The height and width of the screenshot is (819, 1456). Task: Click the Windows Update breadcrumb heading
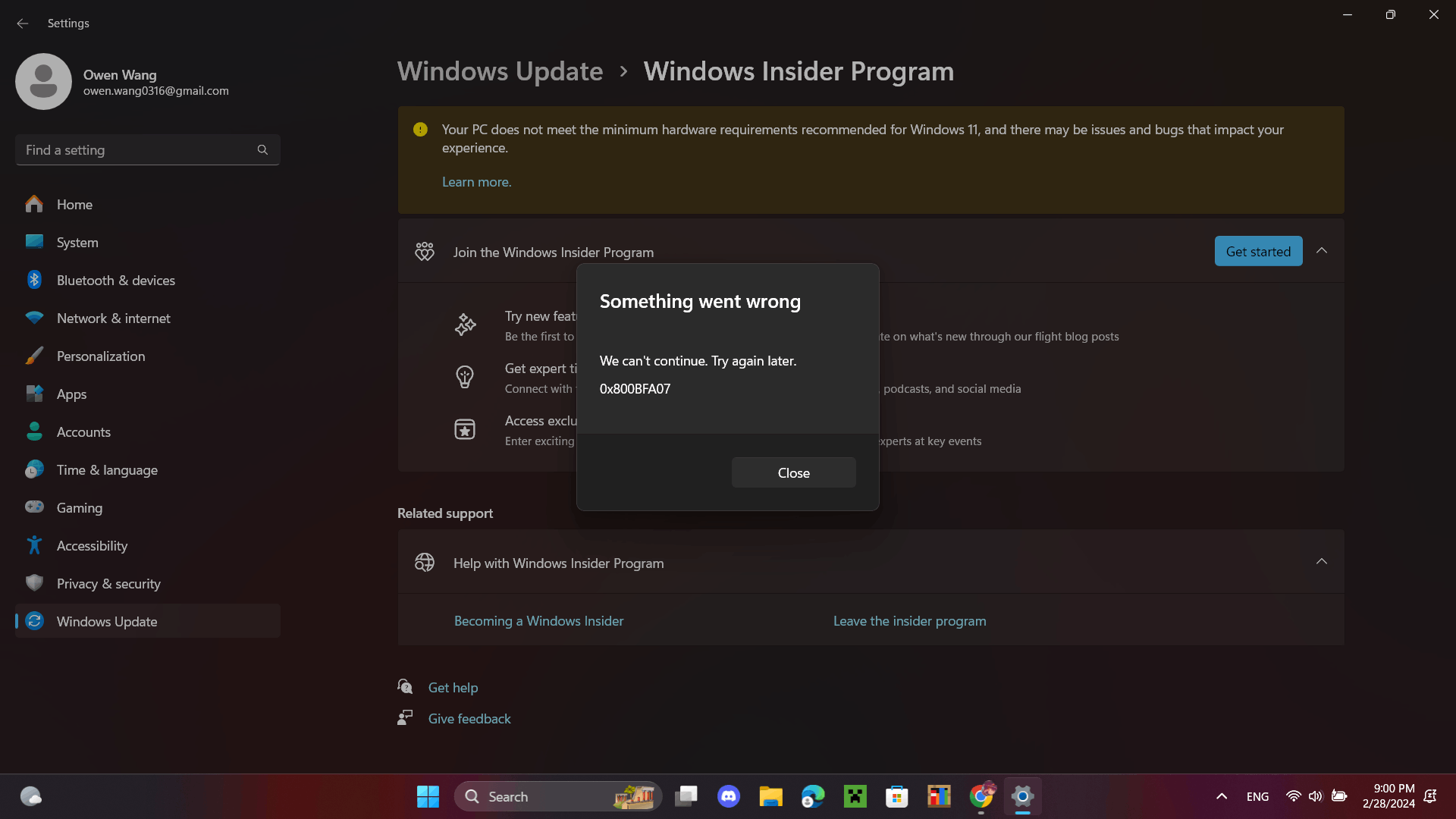pyautogui.click(x=500, y=71)
